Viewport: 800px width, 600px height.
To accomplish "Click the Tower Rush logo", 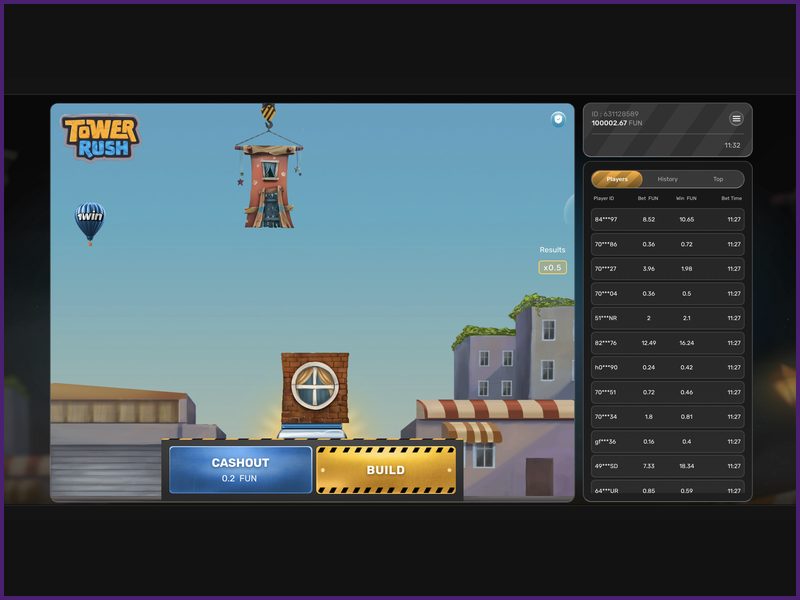I will tap(100, 137).
